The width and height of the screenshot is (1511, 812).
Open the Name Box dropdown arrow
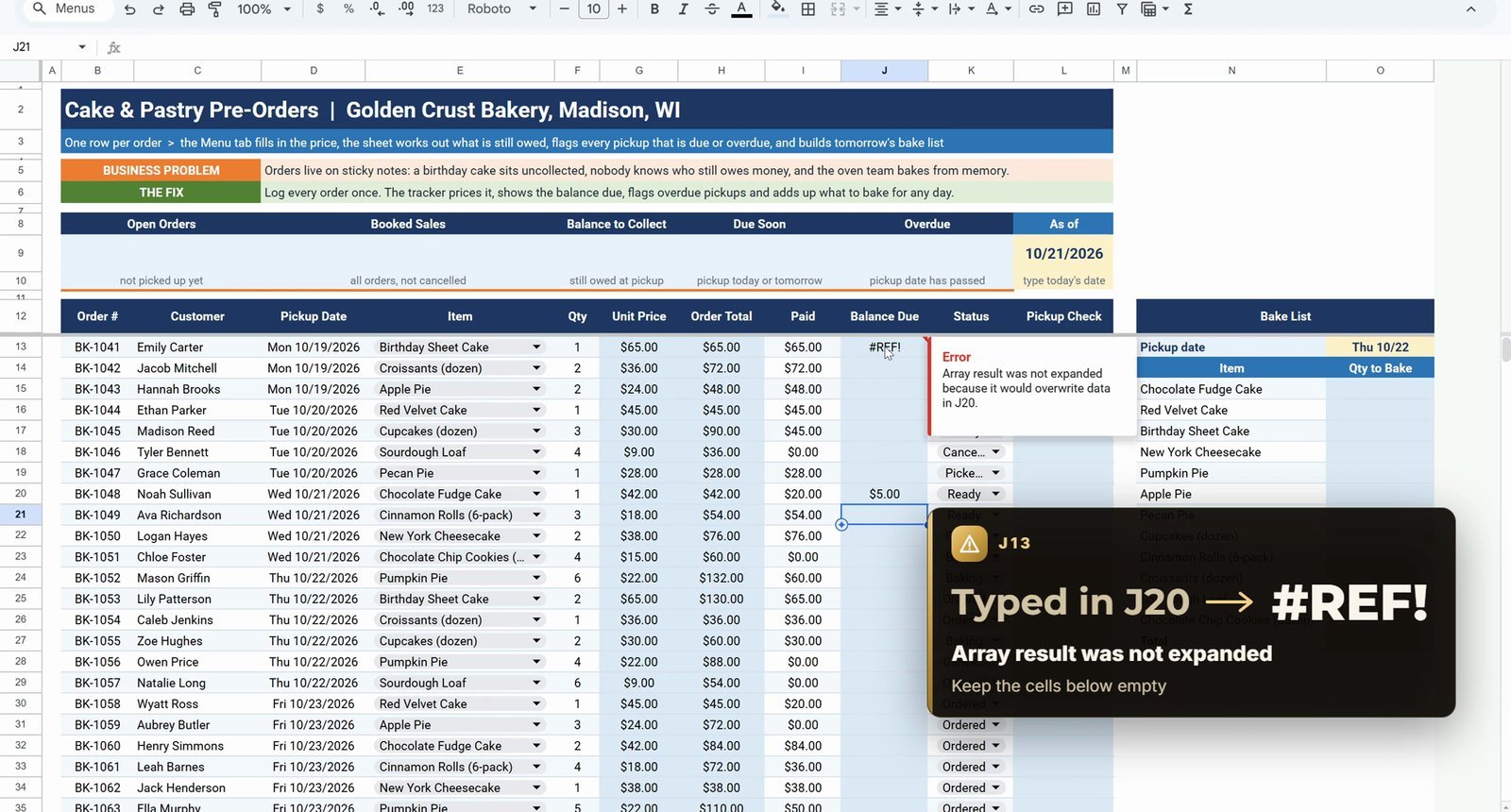pyautogui.click(x=82, y=47)
